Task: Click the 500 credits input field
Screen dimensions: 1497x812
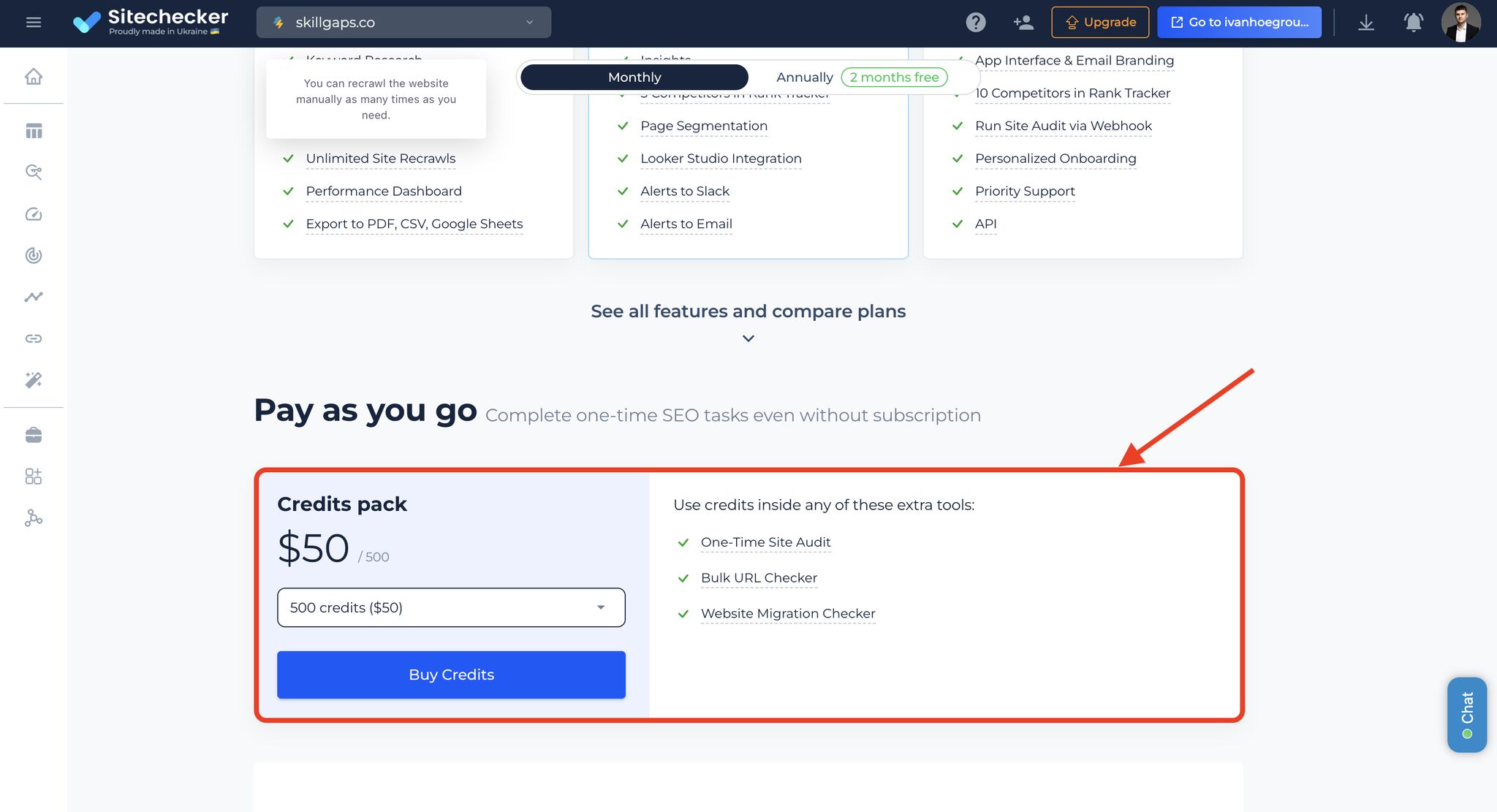Action: (451, 607)
